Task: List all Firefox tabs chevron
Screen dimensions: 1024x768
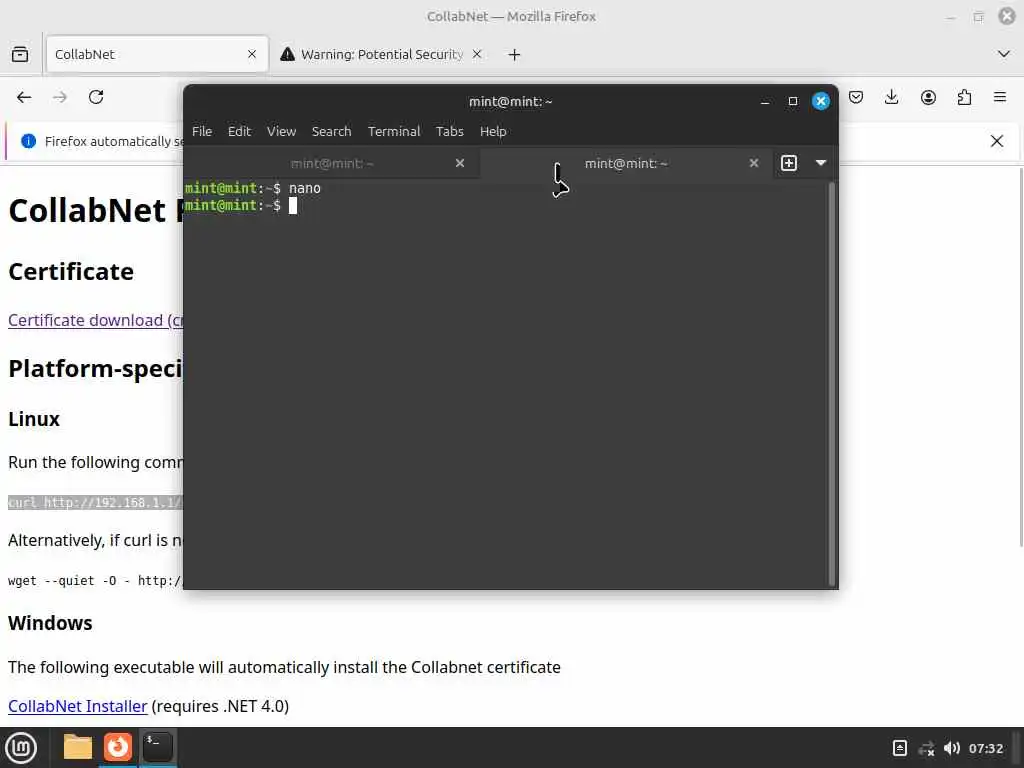Action: pos(1004,54)
